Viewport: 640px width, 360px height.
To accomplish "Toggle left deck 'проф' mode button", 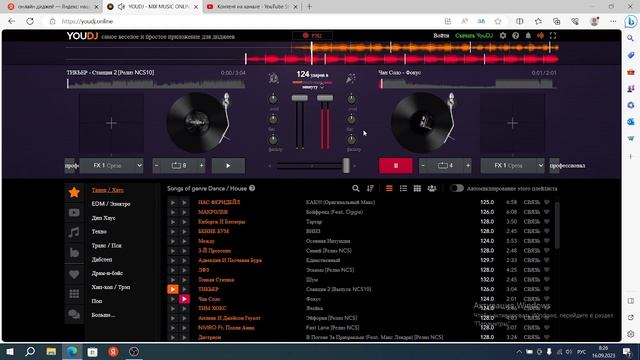I will [71, 166].
